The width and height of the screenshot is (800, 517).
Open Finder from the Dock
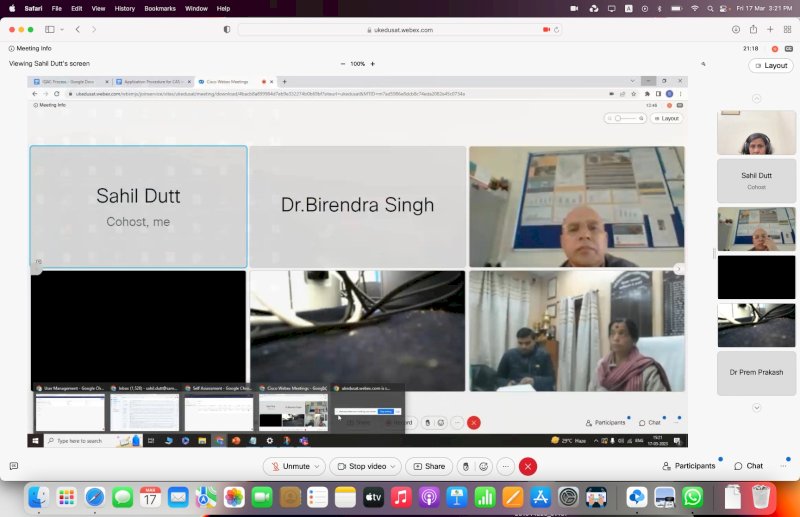click(39, 497)
